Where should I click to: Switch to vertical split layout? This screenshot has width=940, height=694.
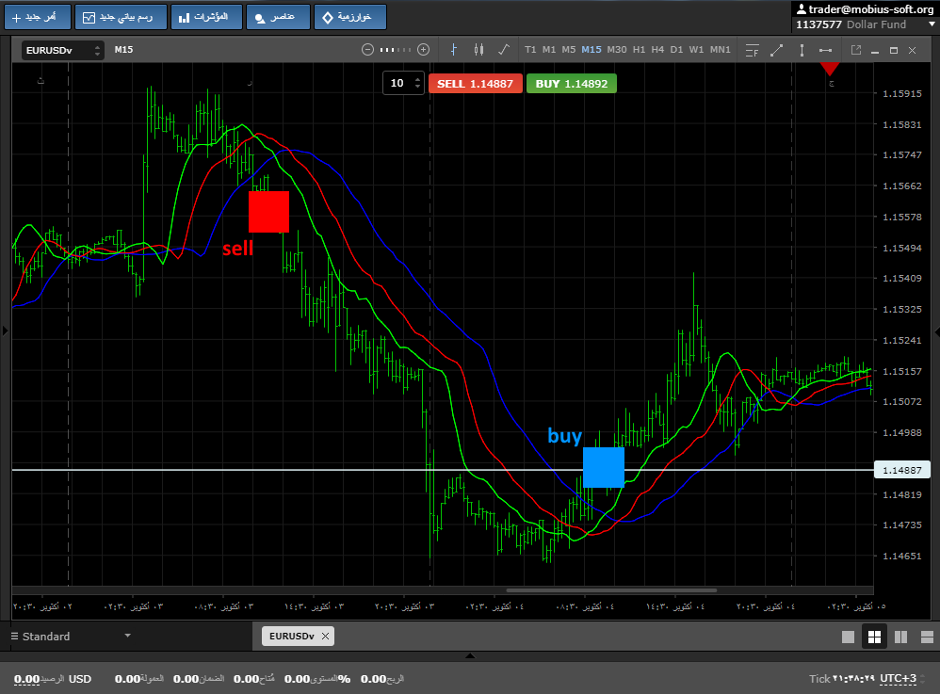coord(900,636)
